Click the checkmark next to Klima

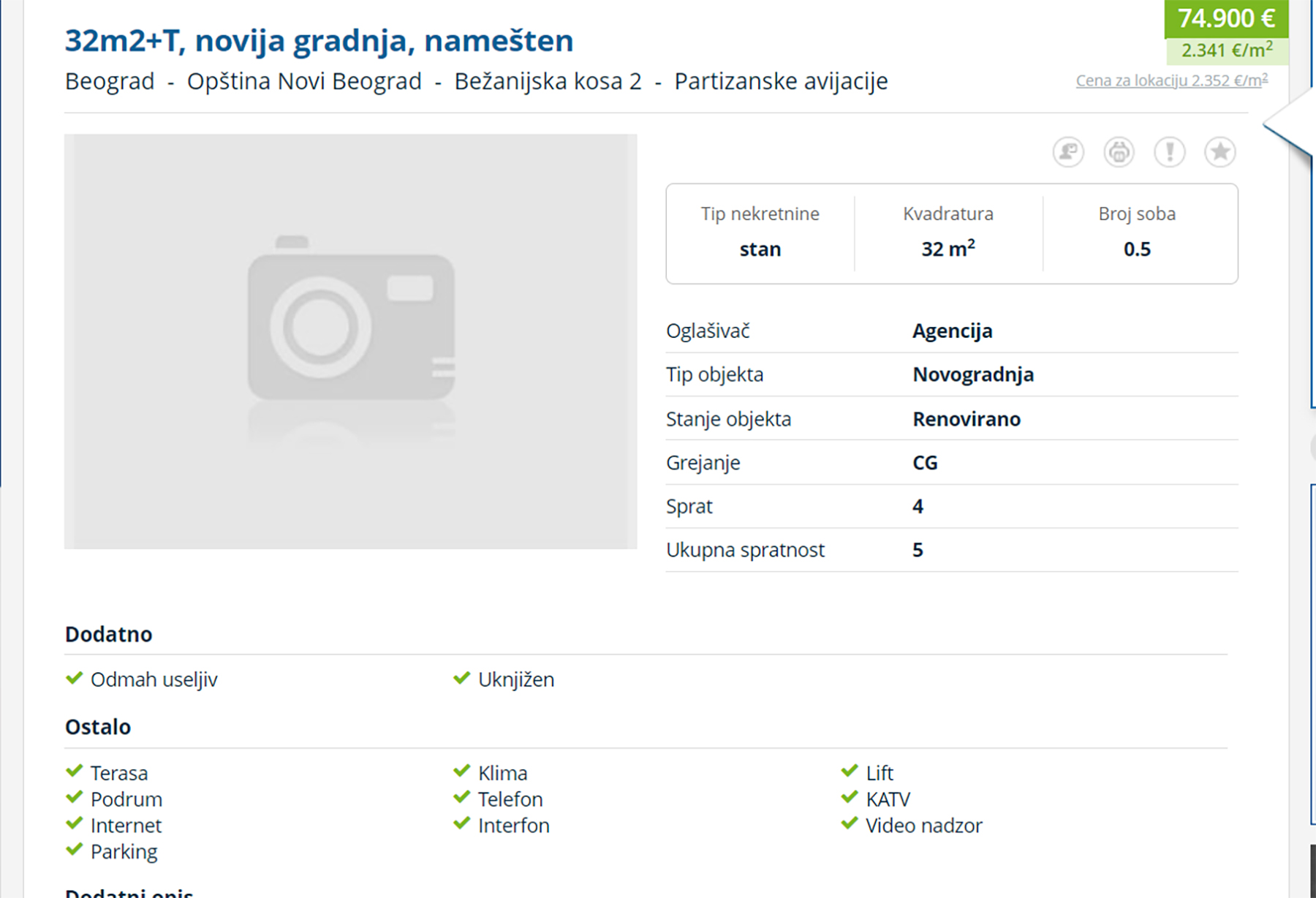(461, 771)
